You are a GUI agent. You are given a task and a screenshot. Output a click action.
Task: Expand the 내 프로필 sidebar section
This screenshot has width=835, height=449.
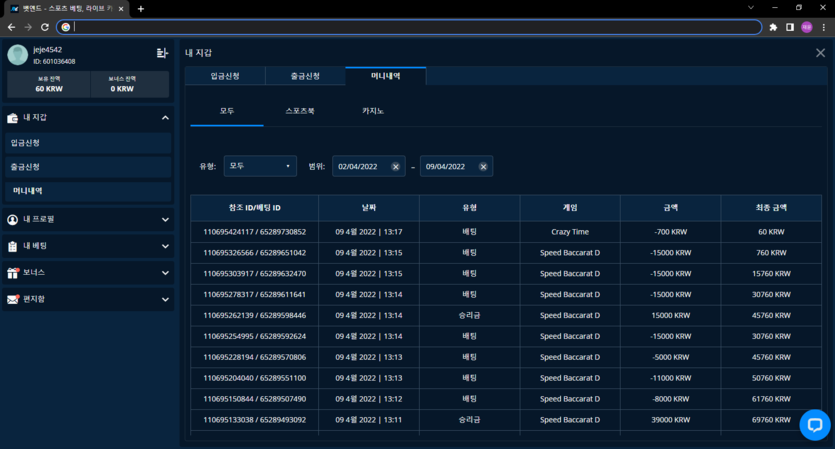[165, 219]
